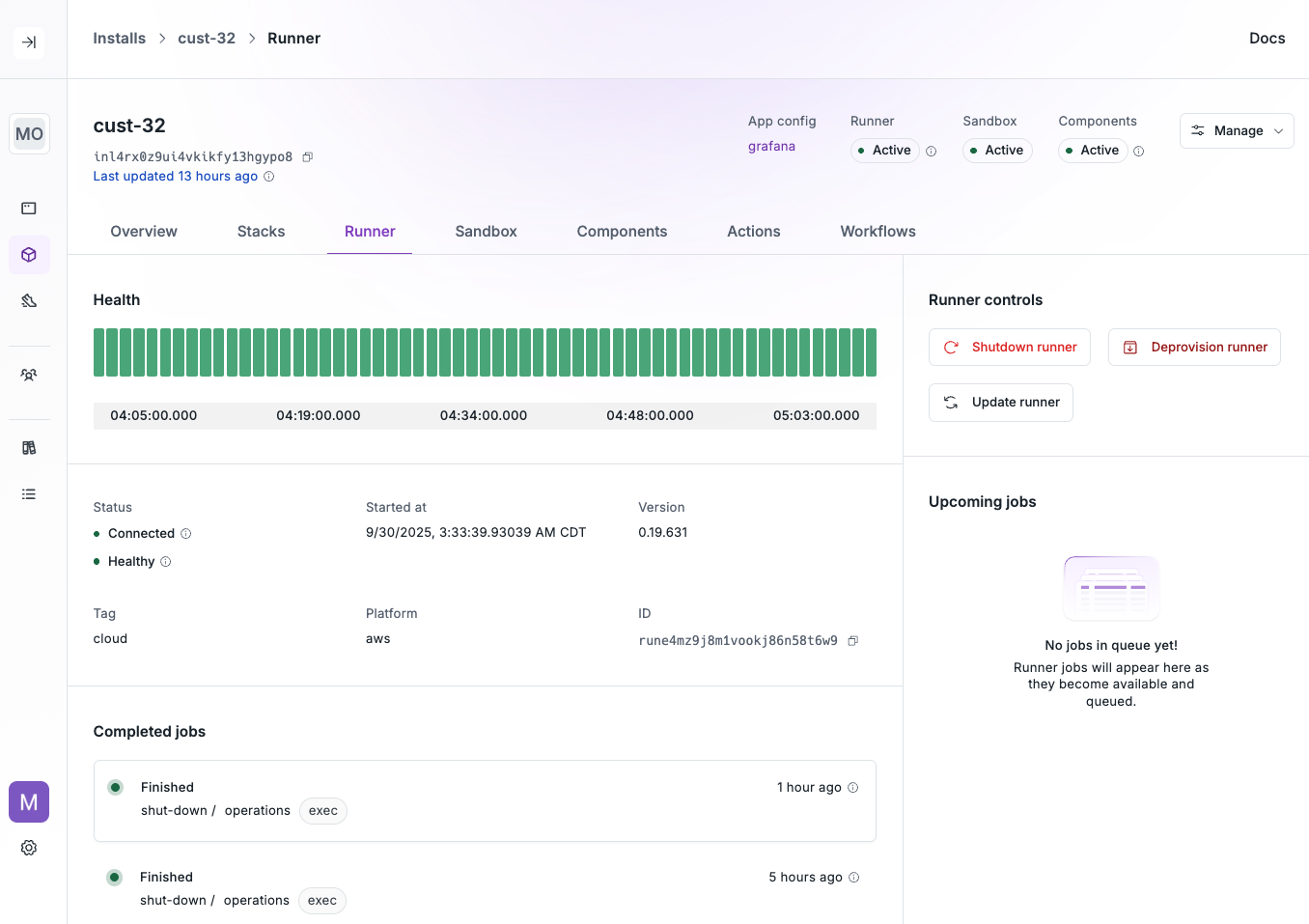Switch to the Overview tab
This screenshot has width=1309, height=924.
(143, 231)
